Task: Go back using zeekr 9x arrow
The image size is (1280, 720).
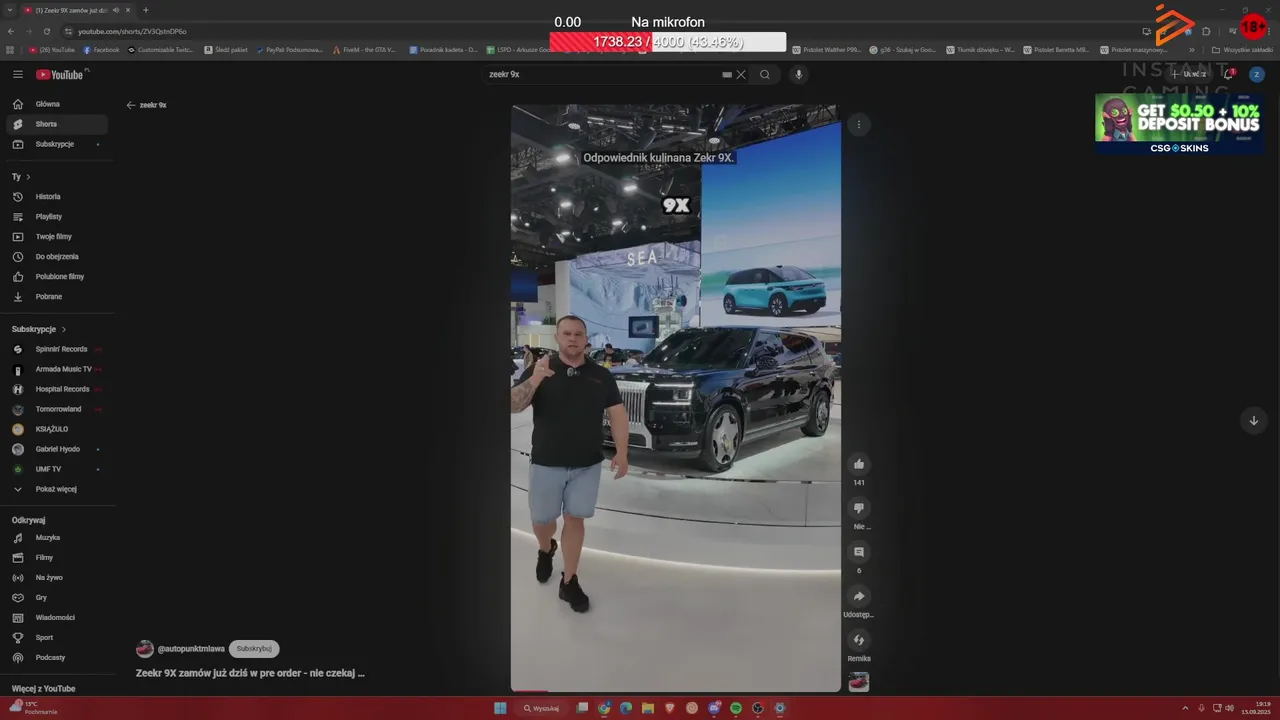Action: 131,105
